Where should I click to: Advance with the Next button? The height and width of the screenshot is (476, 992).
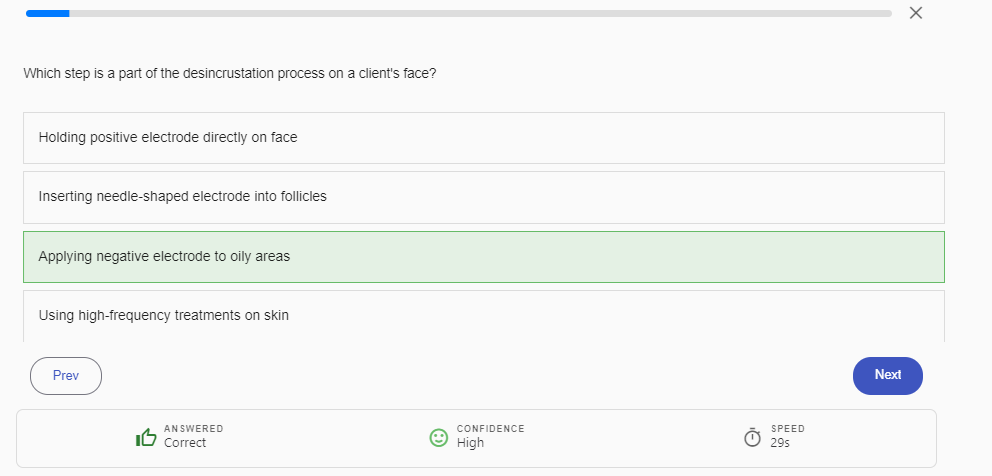(x=887, y=375)
